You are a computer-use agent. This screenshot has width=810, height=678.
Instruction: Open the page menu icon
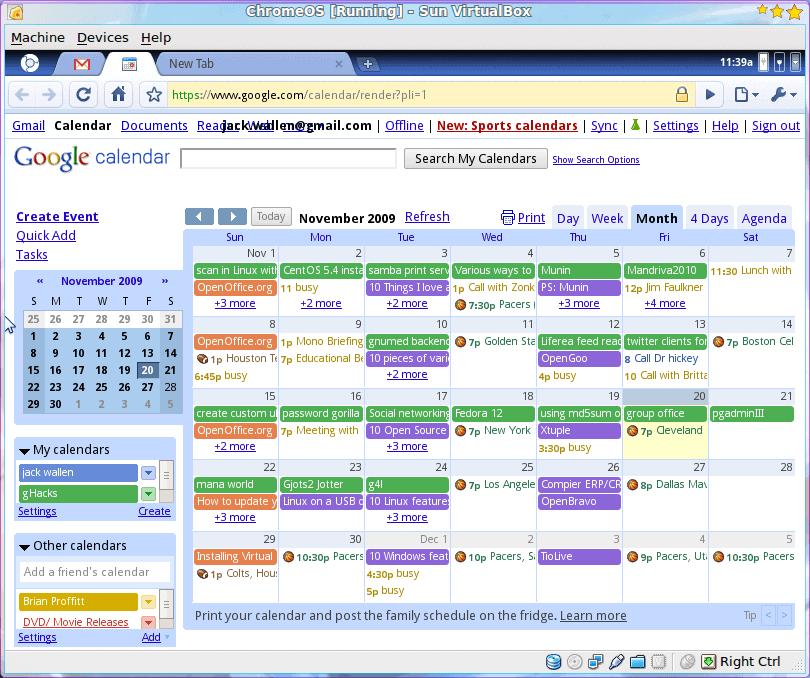click(745, 95)
